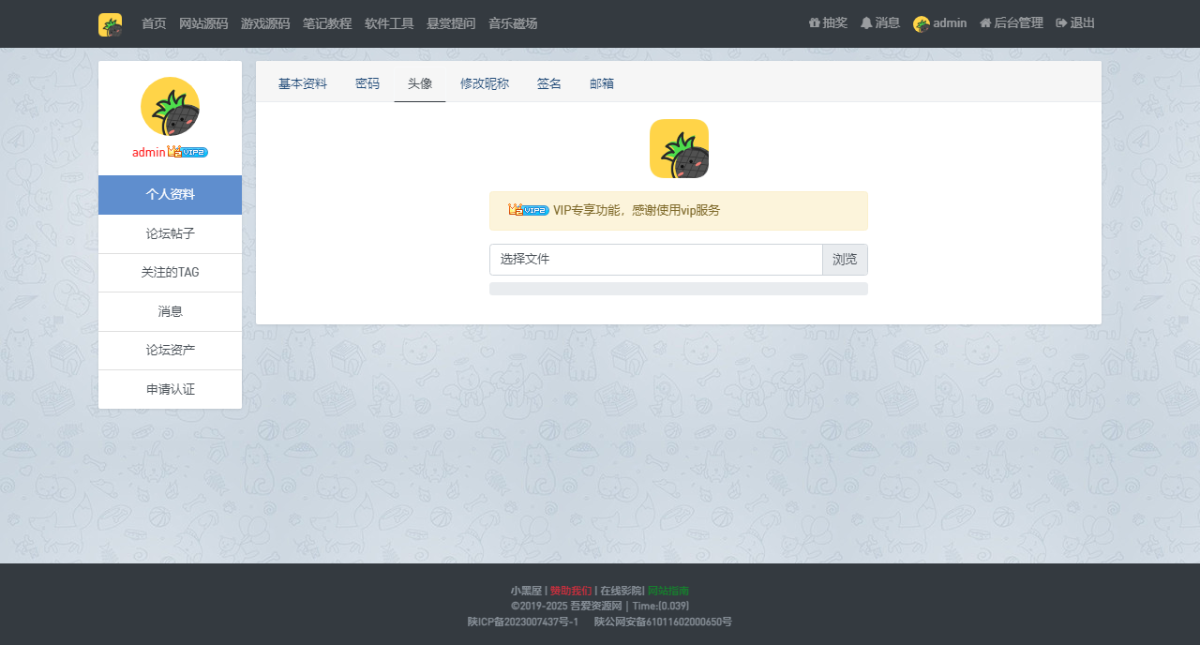Click the 选择文件 file input field
The height and width of the screenshot is (645, 1200).
655,260
